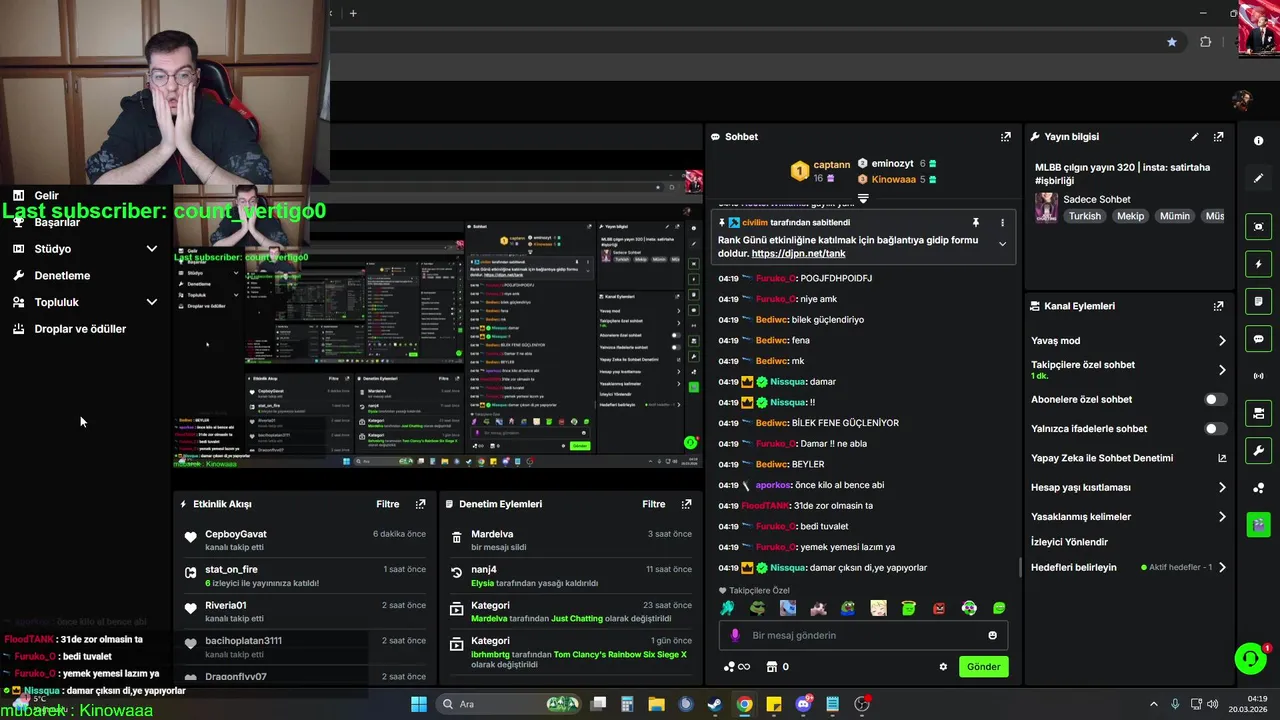Open Gelir in left navigation
The height and width of the screenshot is (720, 1280).
(46, 196)
